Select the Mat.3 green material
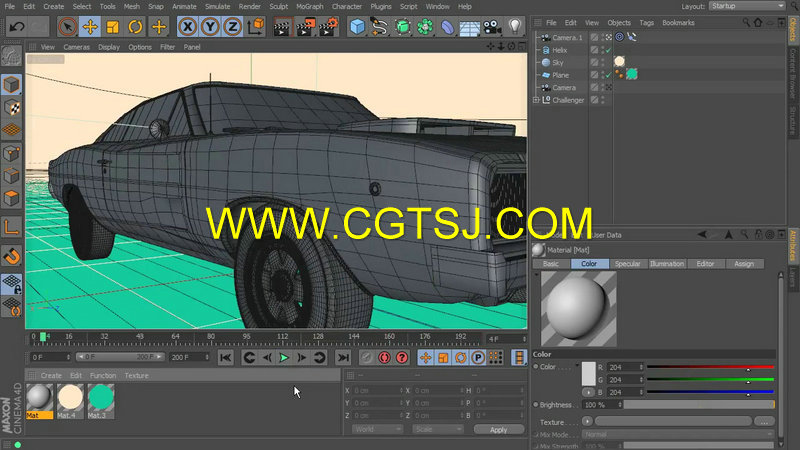The height and width of the screenshot is (450, 800). (101, 401)
